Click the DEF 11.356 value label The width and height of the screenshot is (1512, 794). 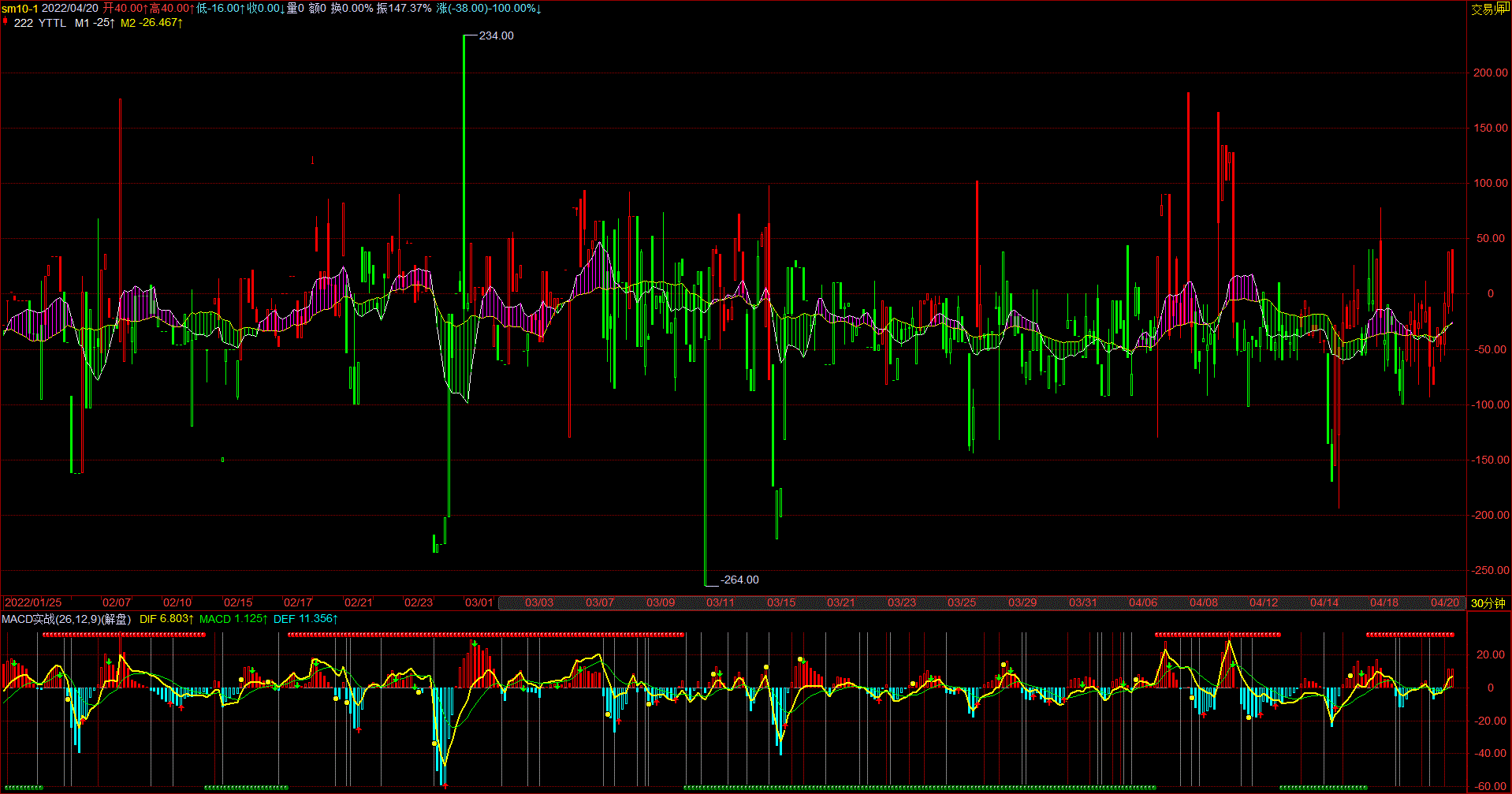[305, 619]
